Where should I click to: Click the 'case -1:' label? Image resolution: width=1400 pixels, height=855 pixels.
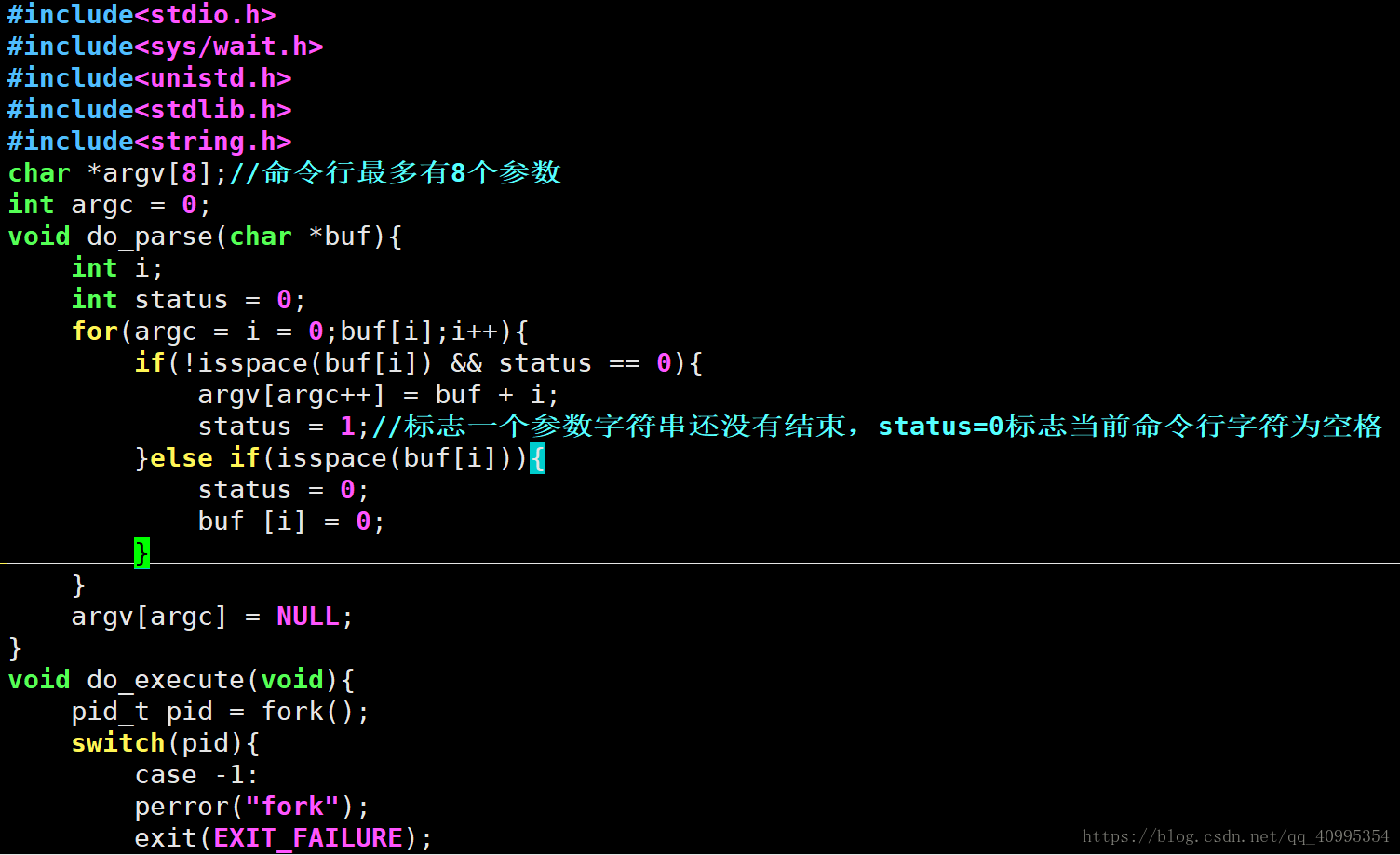click(196, 775)
